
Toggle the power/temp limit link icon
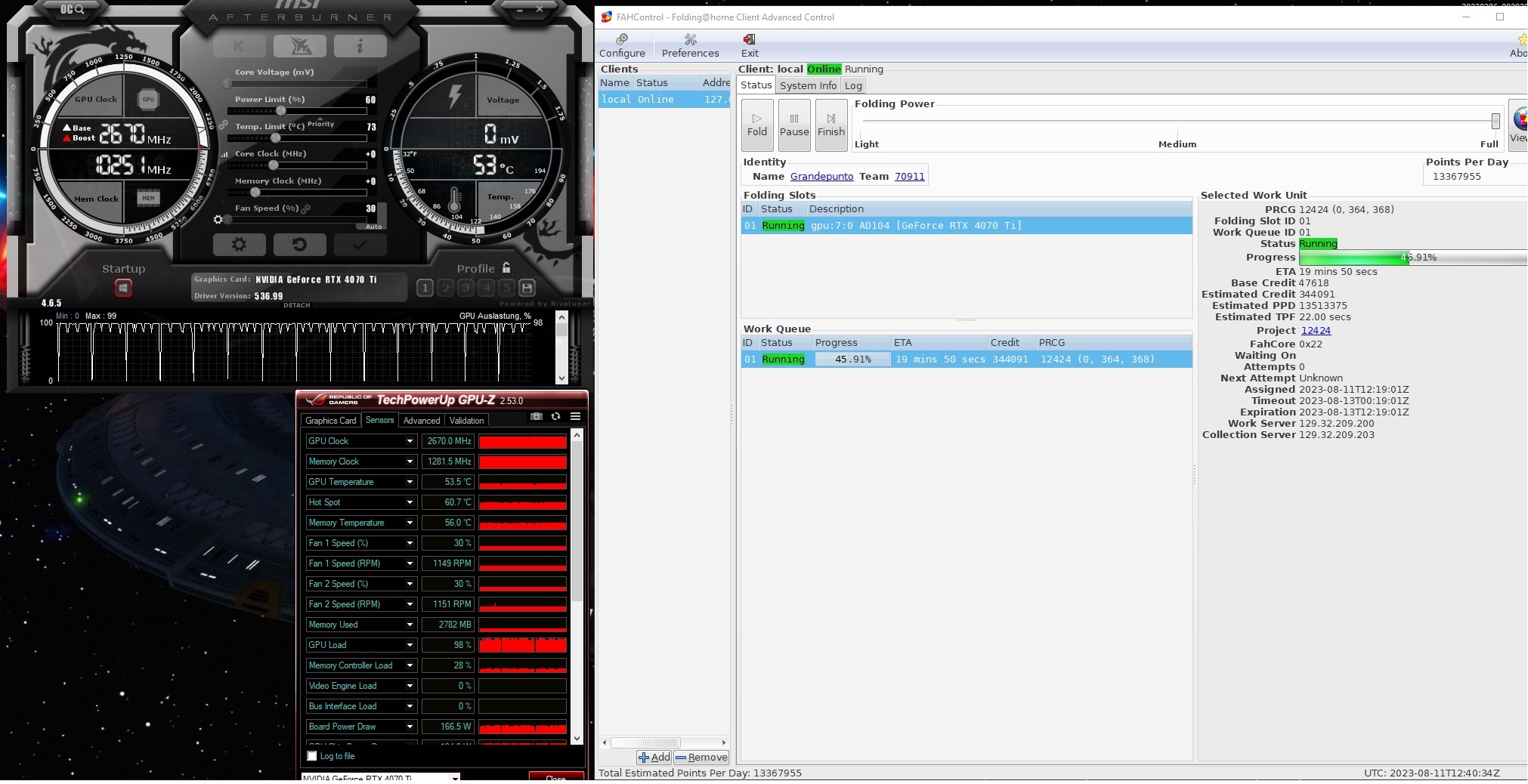tap(224, 125)
